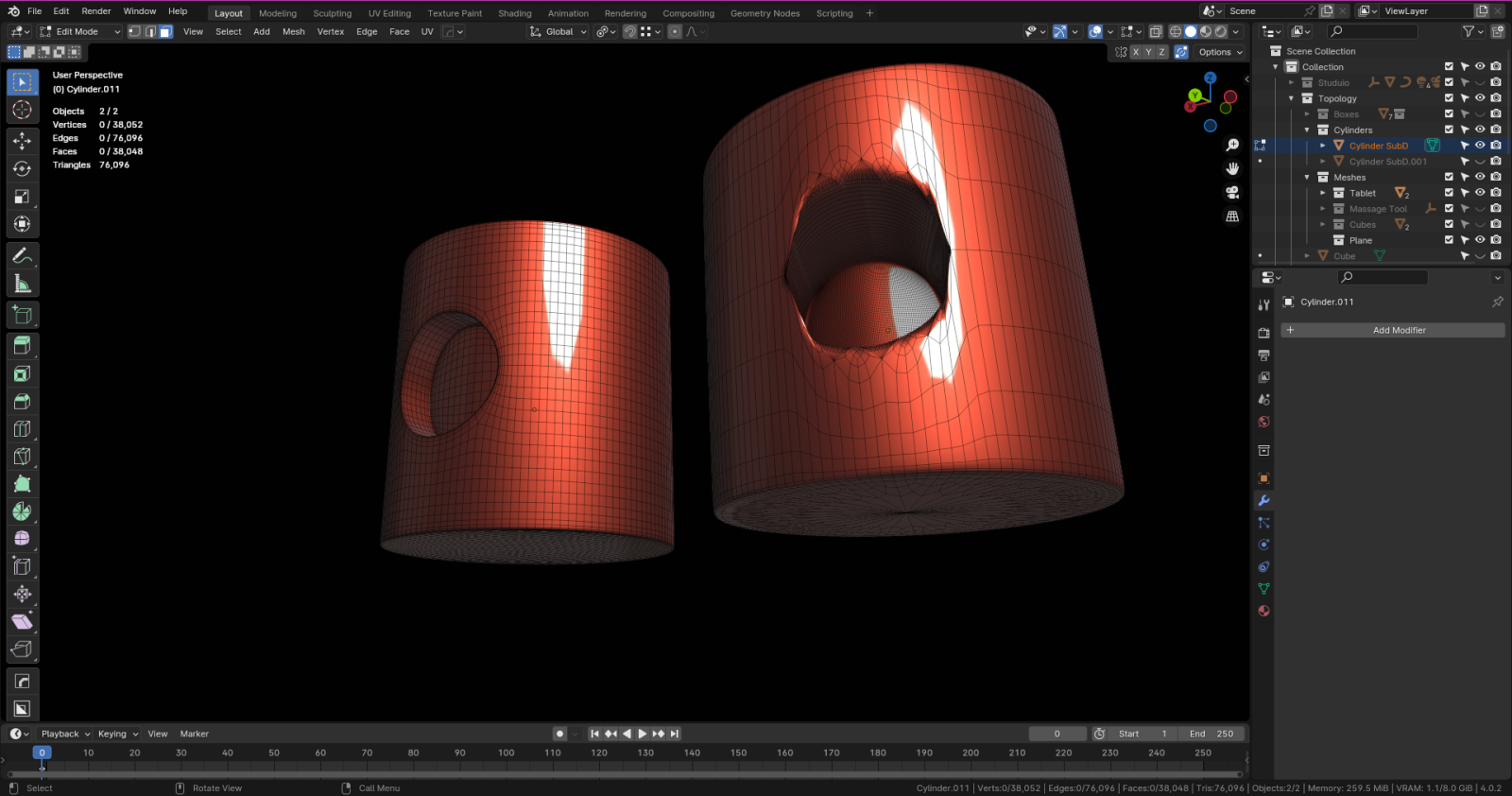Jump to the end frame
Screen dimensions: 1512x796
point(675,734)
